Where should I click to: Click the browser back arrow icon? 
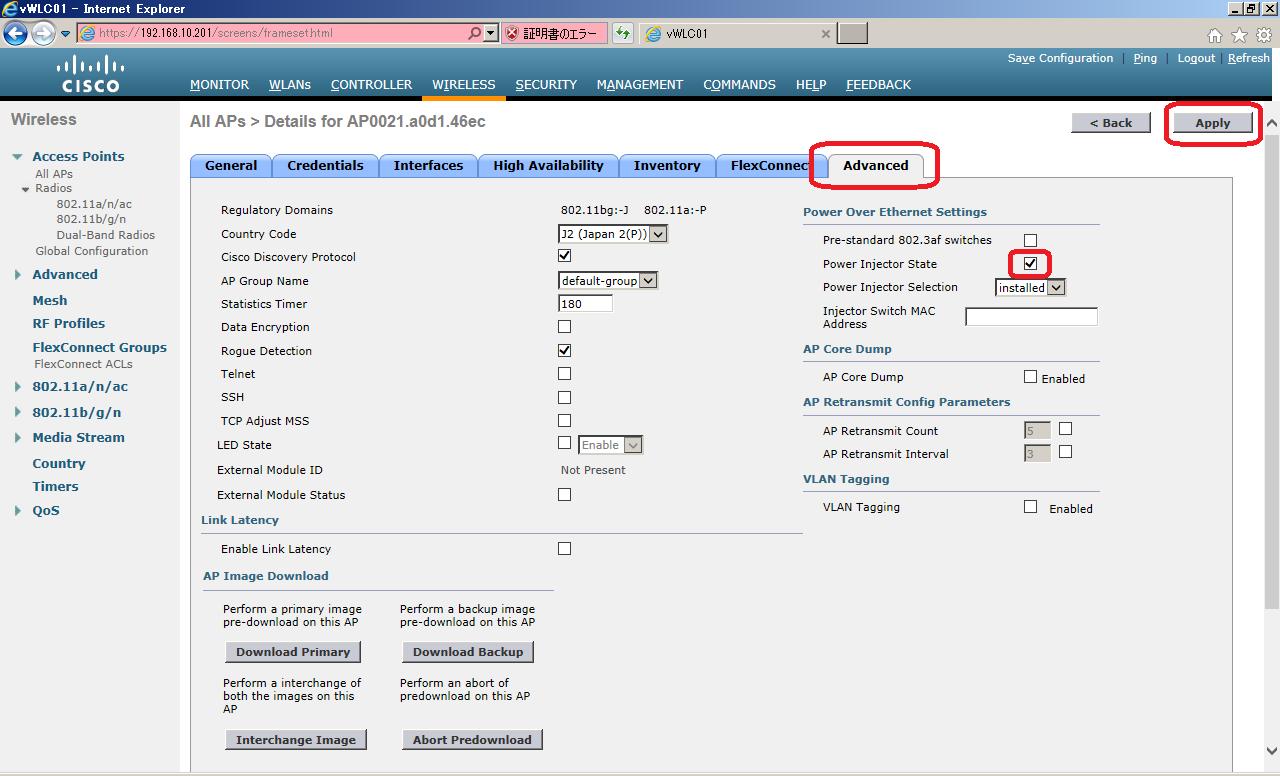click(15, 33)
